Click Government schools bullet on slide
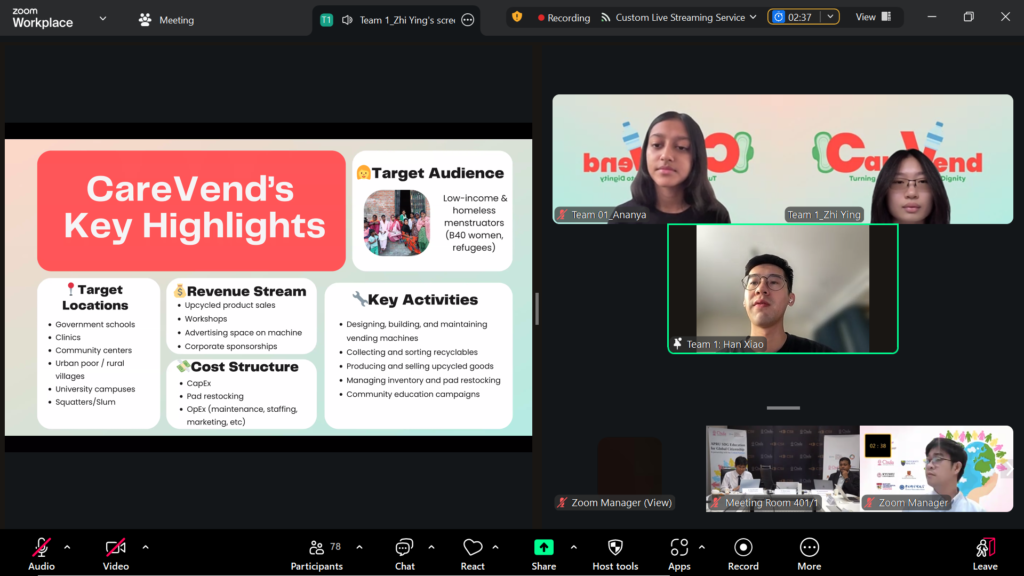Screen dimensions: 1024x576 click(x=95, y=325)
